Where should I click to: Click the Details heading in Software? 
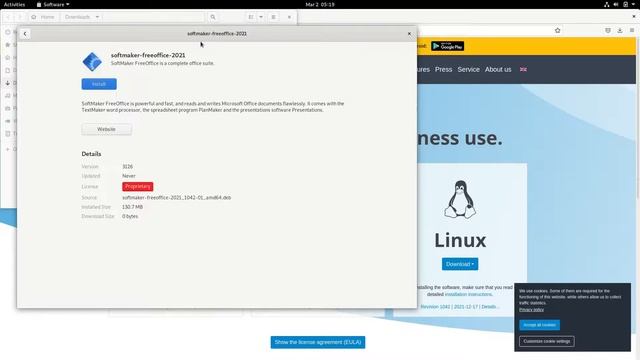(91, 154)
